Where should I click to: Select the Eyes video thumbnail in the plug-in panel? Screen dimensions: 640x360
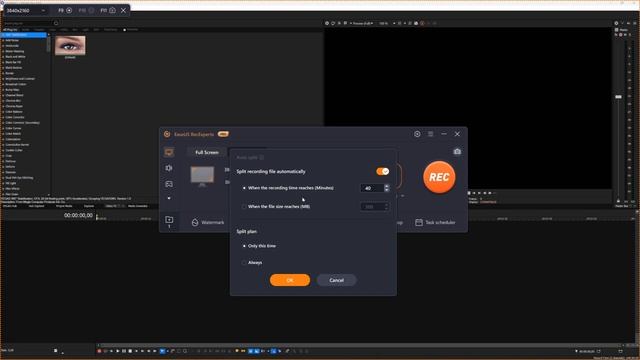pos(70,45)
